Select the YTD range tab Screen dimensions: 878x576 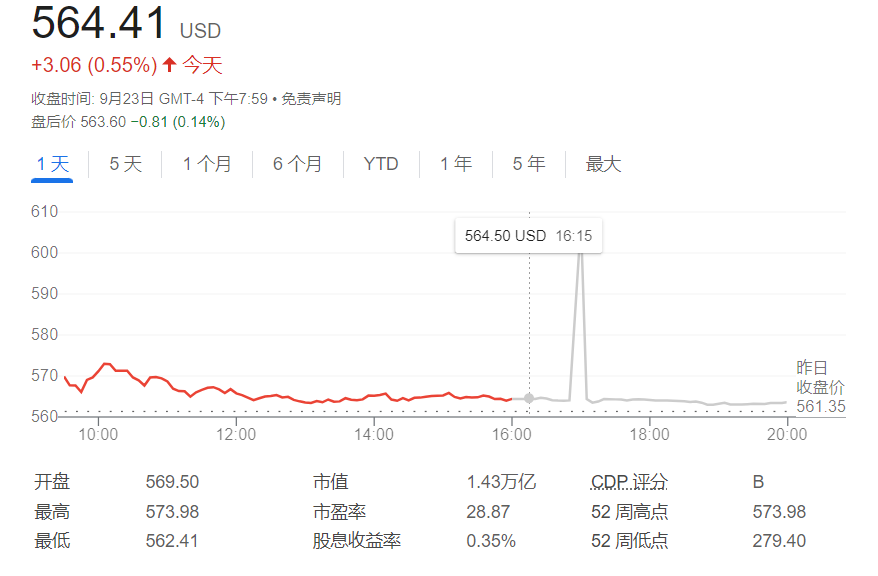click(x=381, y=164)
